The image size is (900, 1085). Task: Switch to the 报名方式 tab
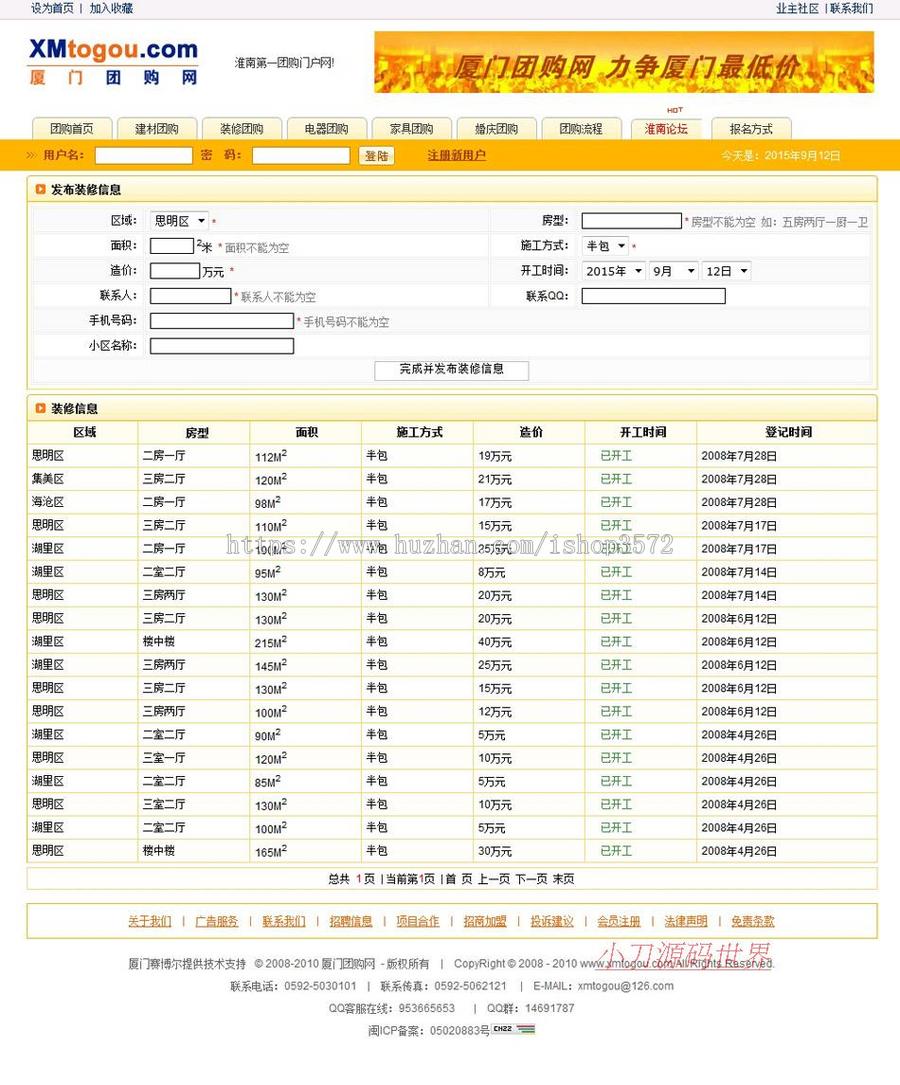(751, 129)
